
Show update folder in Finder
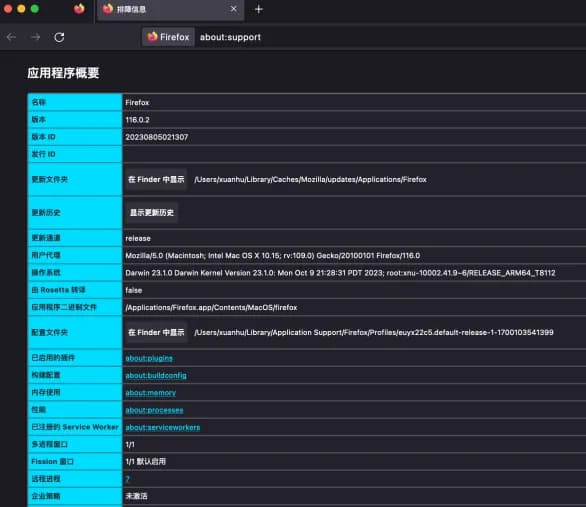(x=156, y=180)
